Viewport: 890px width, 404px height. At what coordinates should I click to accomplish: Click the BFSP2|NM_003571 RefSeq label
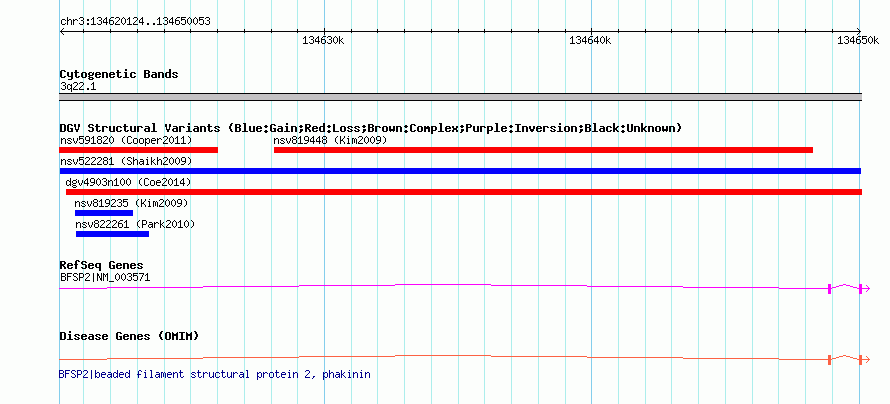pos(105,277)
